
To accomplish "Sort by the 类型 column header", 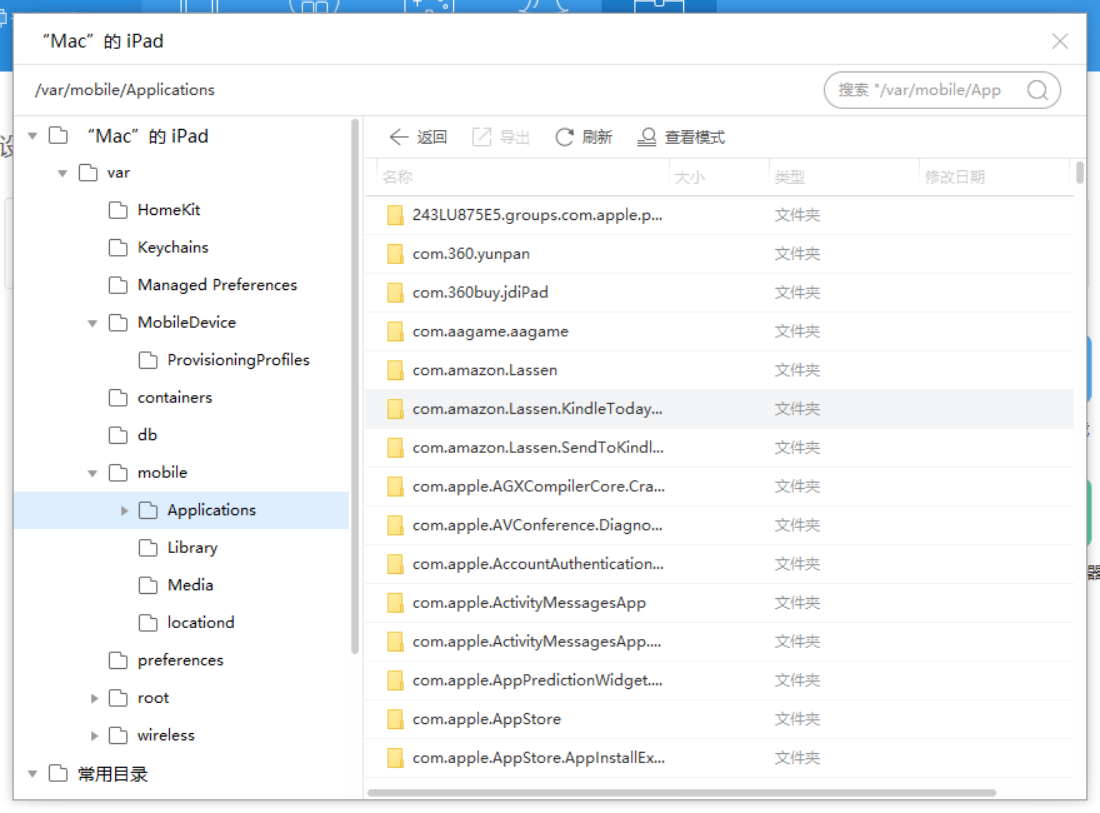I will pyautogui.click(x=789, y=177).
